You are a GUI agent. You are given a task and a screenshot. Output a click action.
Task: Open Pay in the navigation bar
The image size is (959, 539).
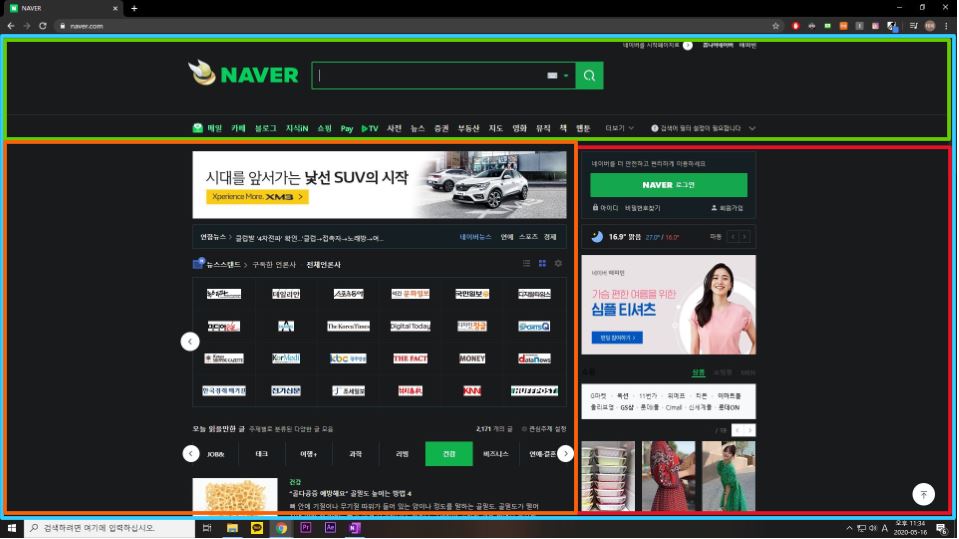[347, 128]
